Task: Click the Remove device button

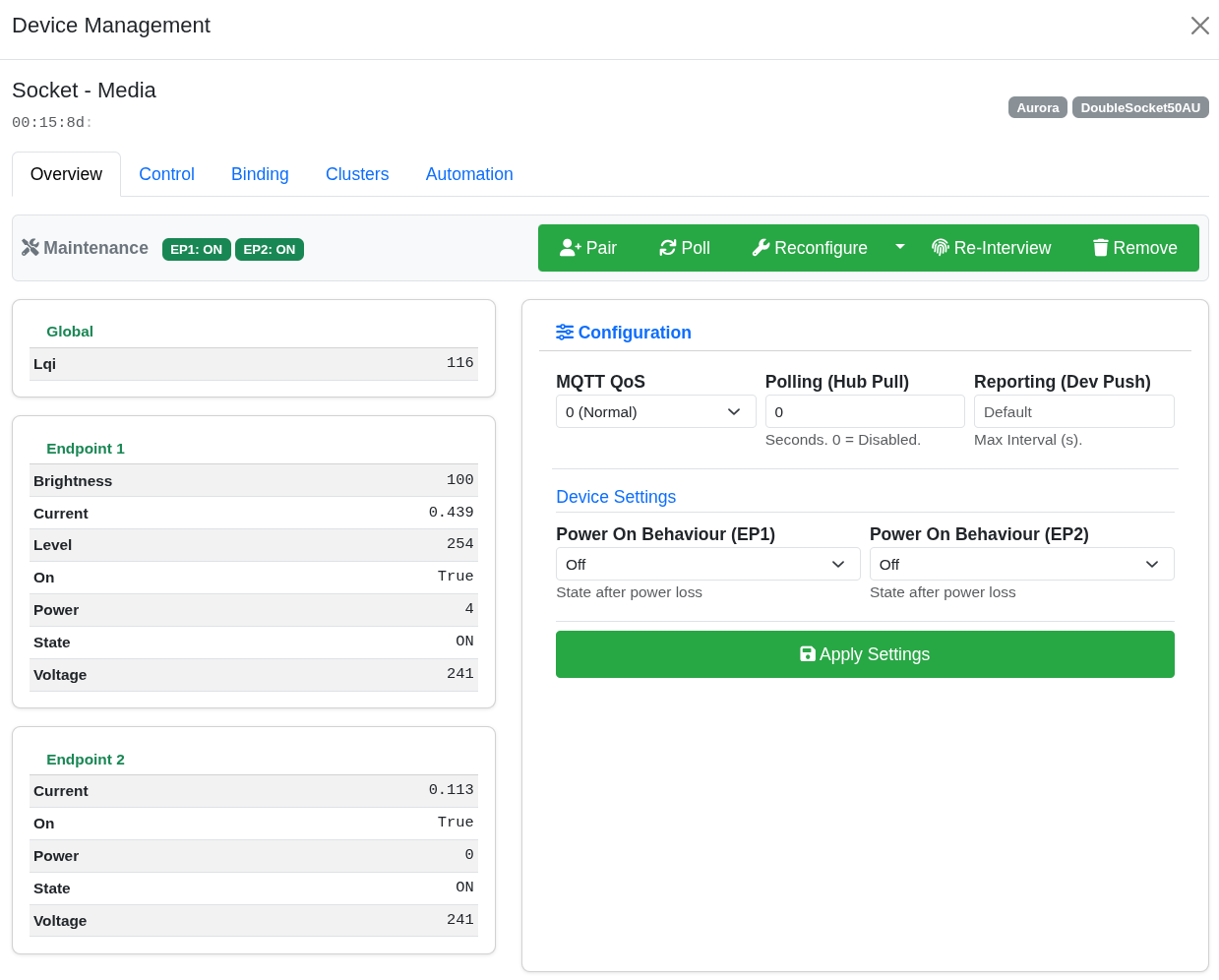Action: click(x=1135, y=248)
